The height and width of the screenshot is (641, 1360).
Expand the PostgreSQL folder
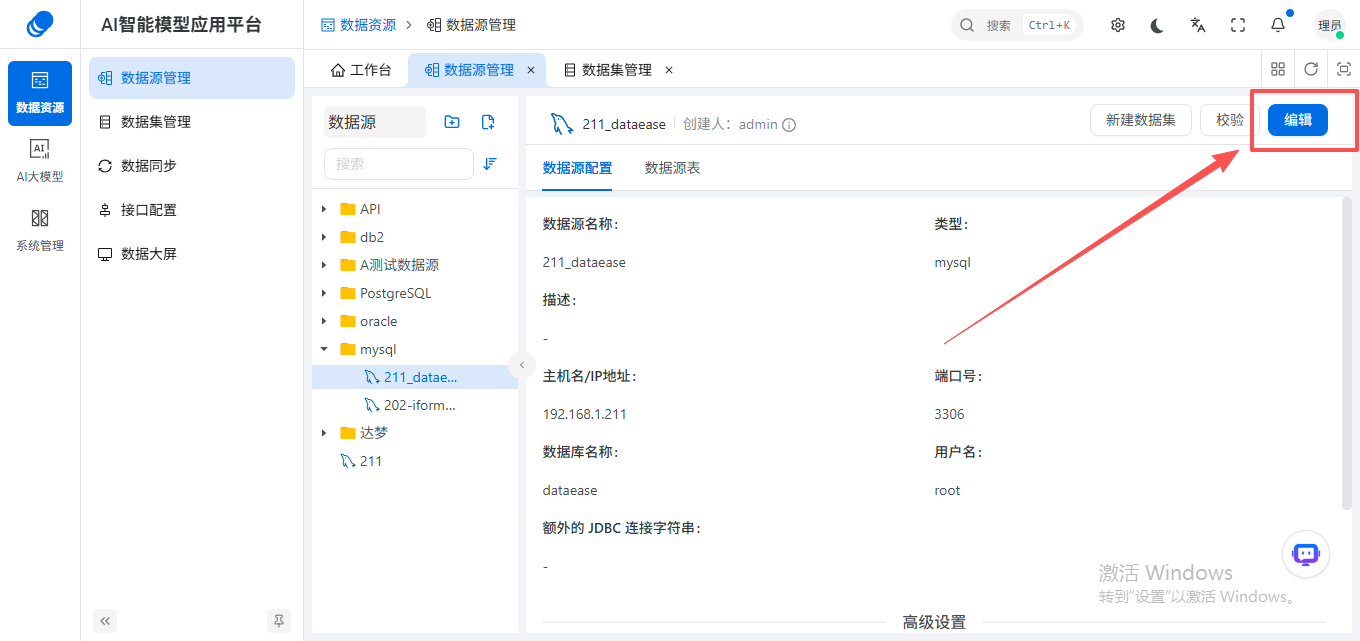(x=324, y=293)
